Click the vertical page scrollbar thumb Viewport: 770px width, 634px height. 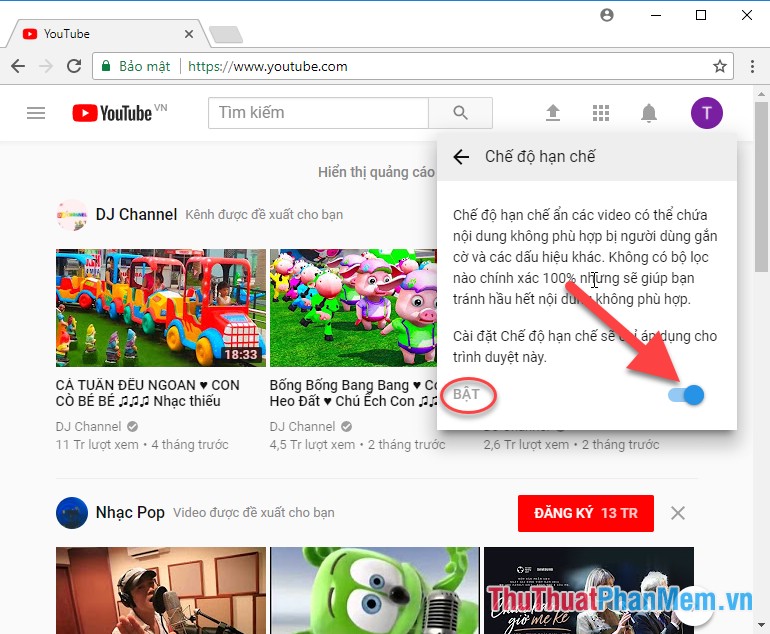tap(761, 187)
